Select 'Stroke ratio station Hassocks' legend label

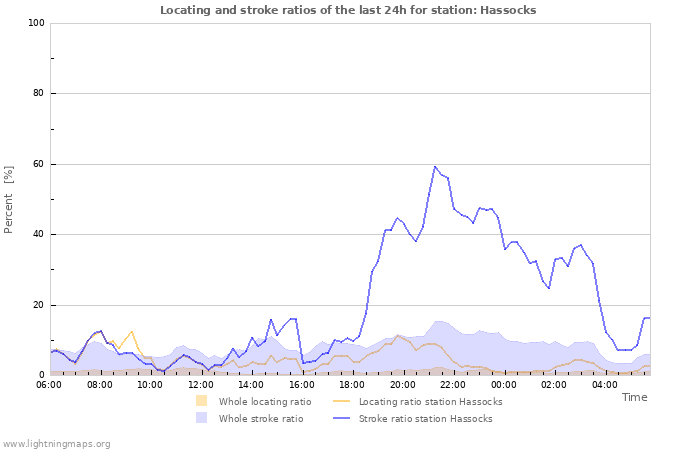[x=425, y=418]
